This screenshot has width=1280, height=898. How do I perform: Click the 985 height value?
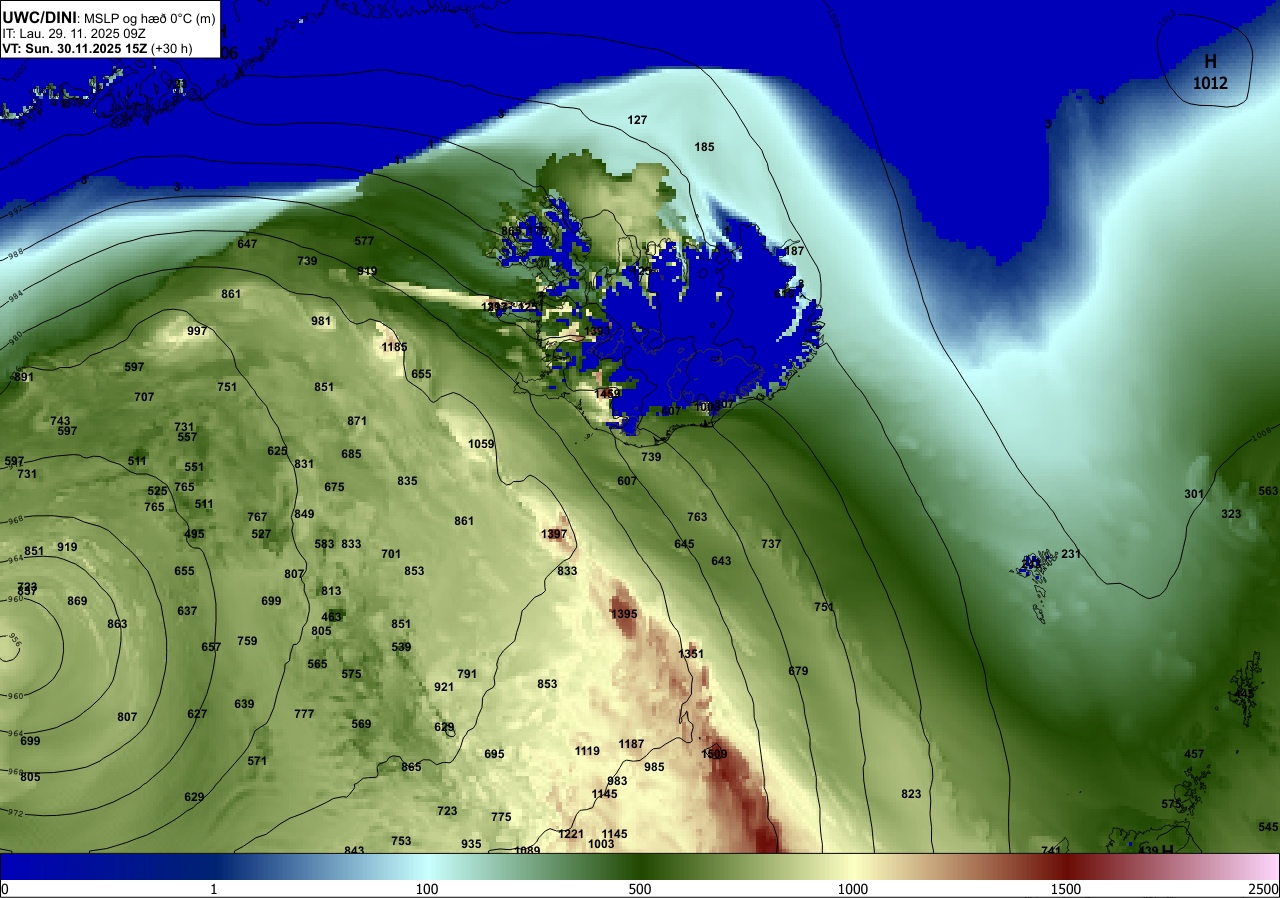click(654, 767)
